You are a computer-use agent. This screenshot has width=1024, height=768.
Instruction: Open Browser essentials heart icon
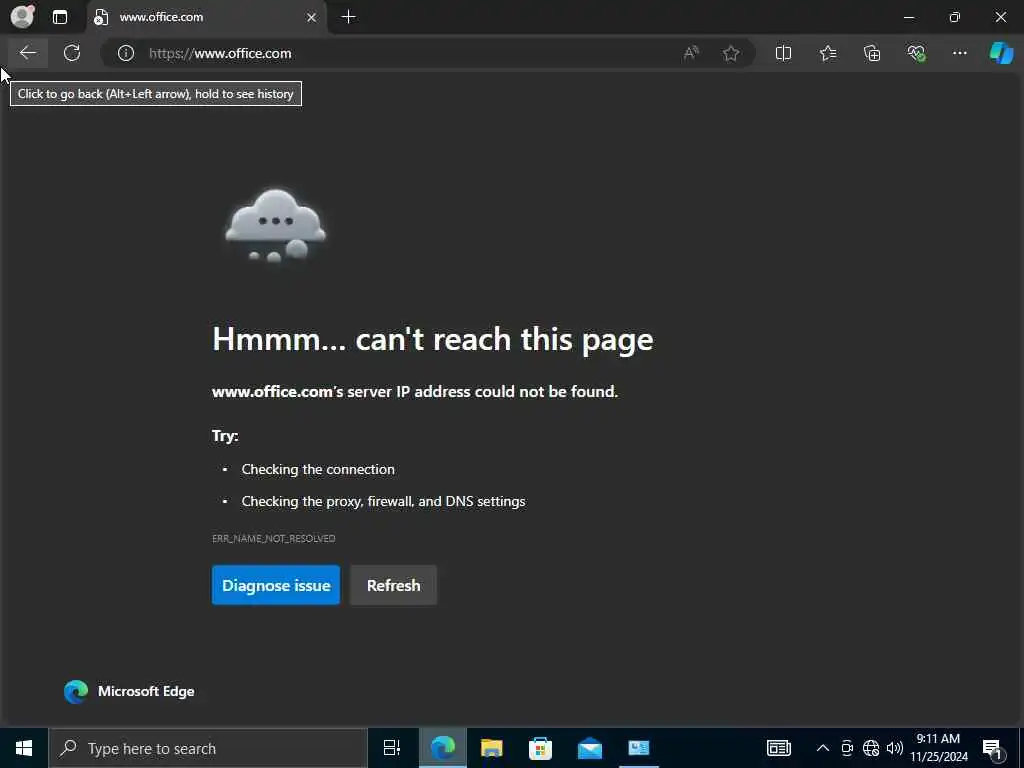[x=916, y=53]
